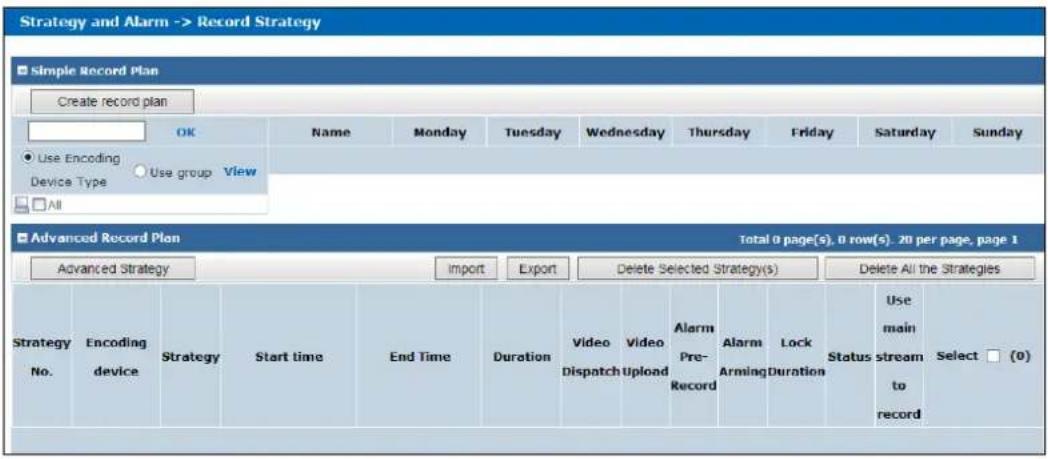Open the Advanced Strategy button
The image size is (1048, 459).
coord(113,269)
